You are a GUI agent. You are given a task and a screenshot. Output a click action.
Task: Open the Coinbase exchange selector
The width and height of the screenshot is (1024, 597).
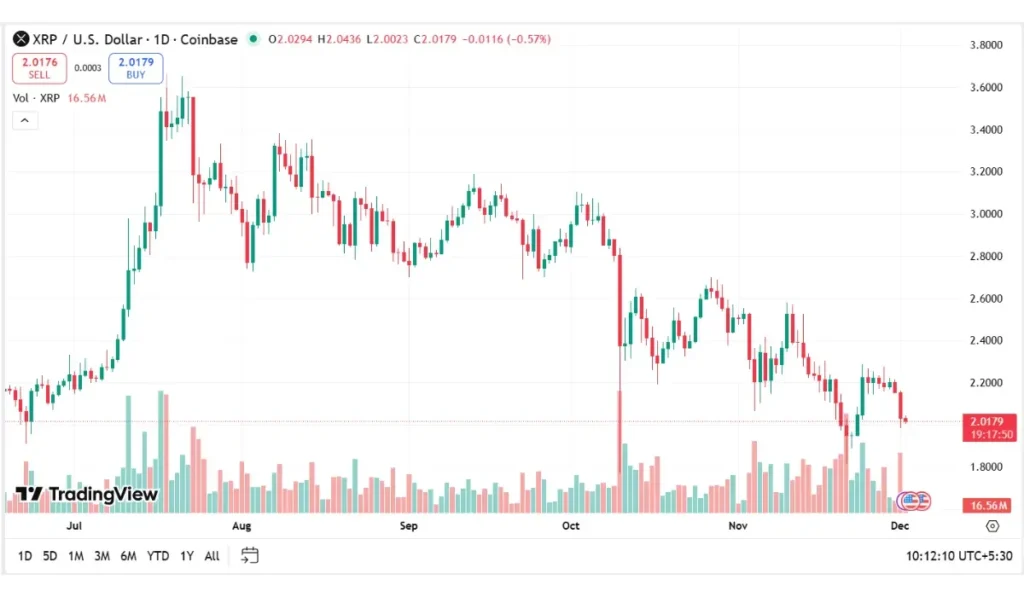tap(213, 40)
